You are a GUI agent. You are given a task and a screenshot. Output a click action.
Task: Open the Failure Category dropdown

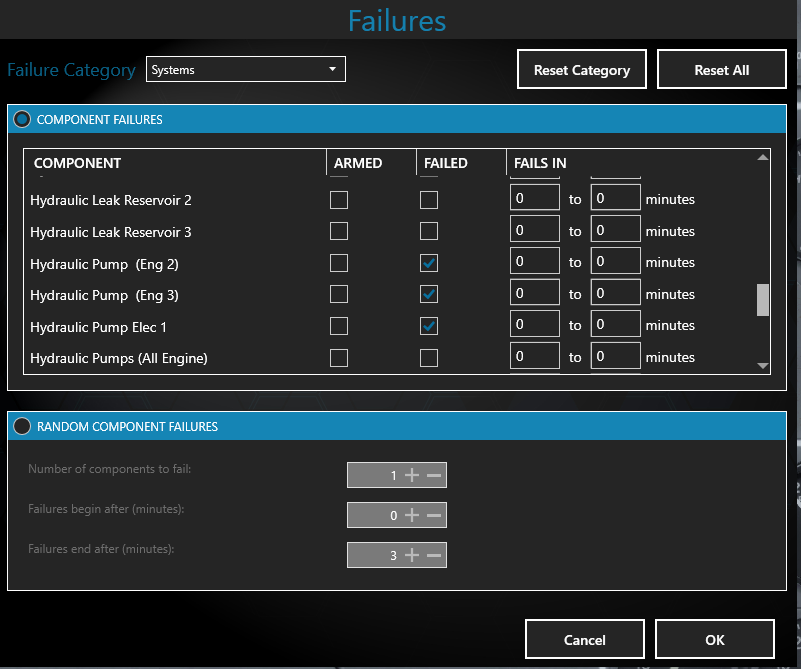pyautogui.click(x=245, y=69)
